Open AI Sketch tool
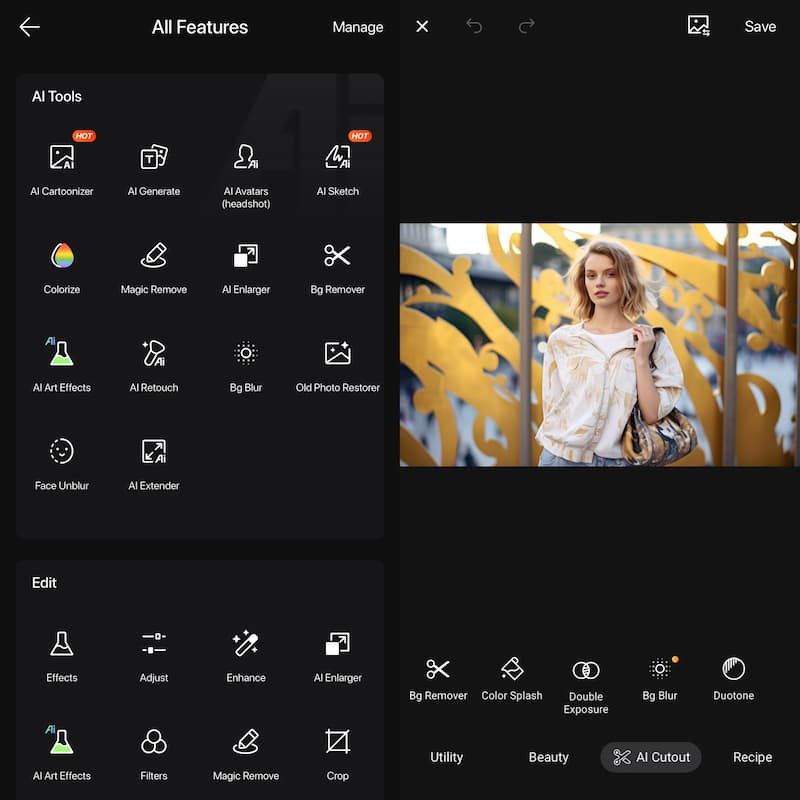The height and width of the screenshot is (800, 800). (338, 170)
